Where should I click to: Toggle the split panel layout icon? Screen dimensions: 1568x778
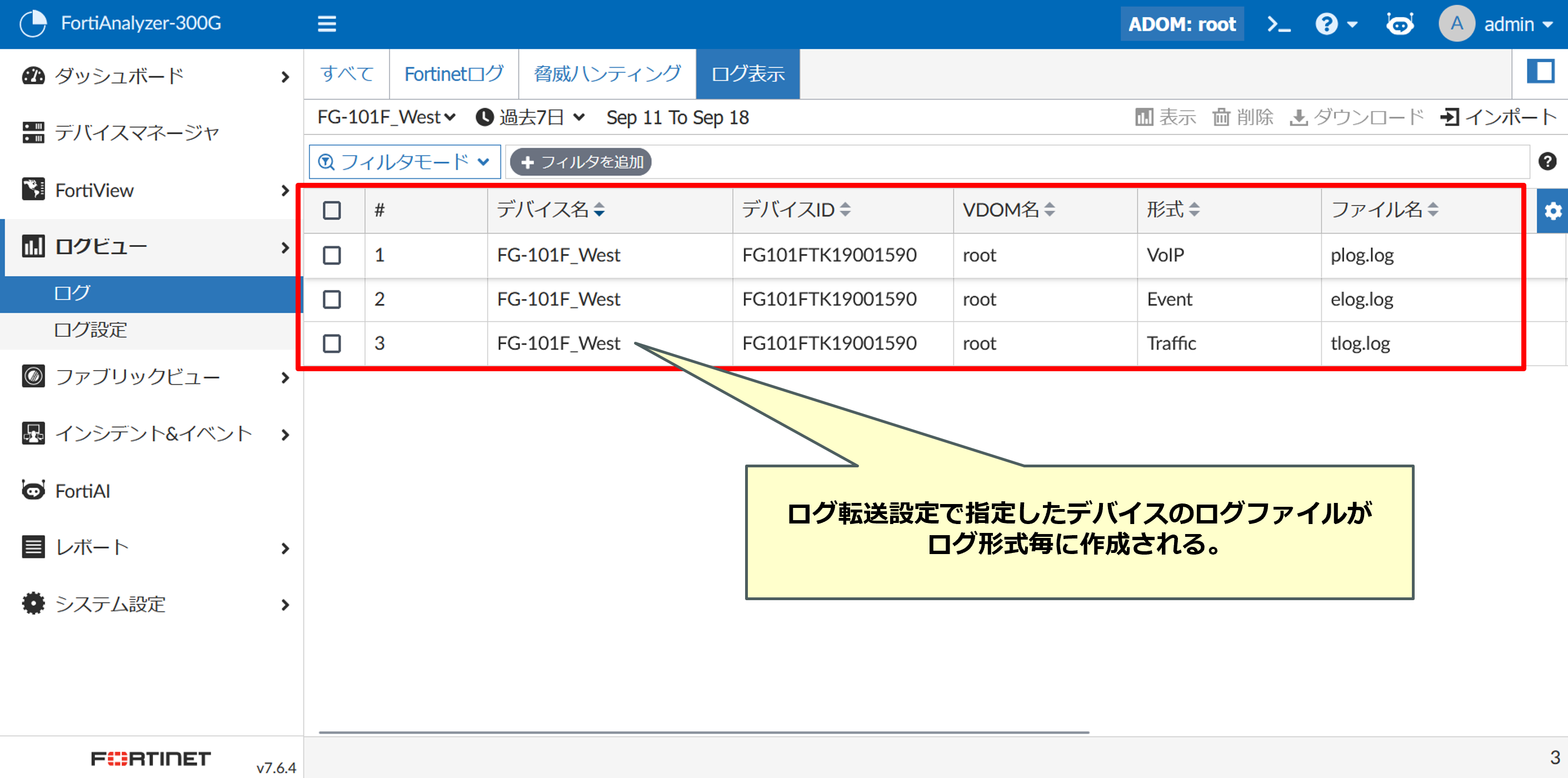coord(1541,72)
